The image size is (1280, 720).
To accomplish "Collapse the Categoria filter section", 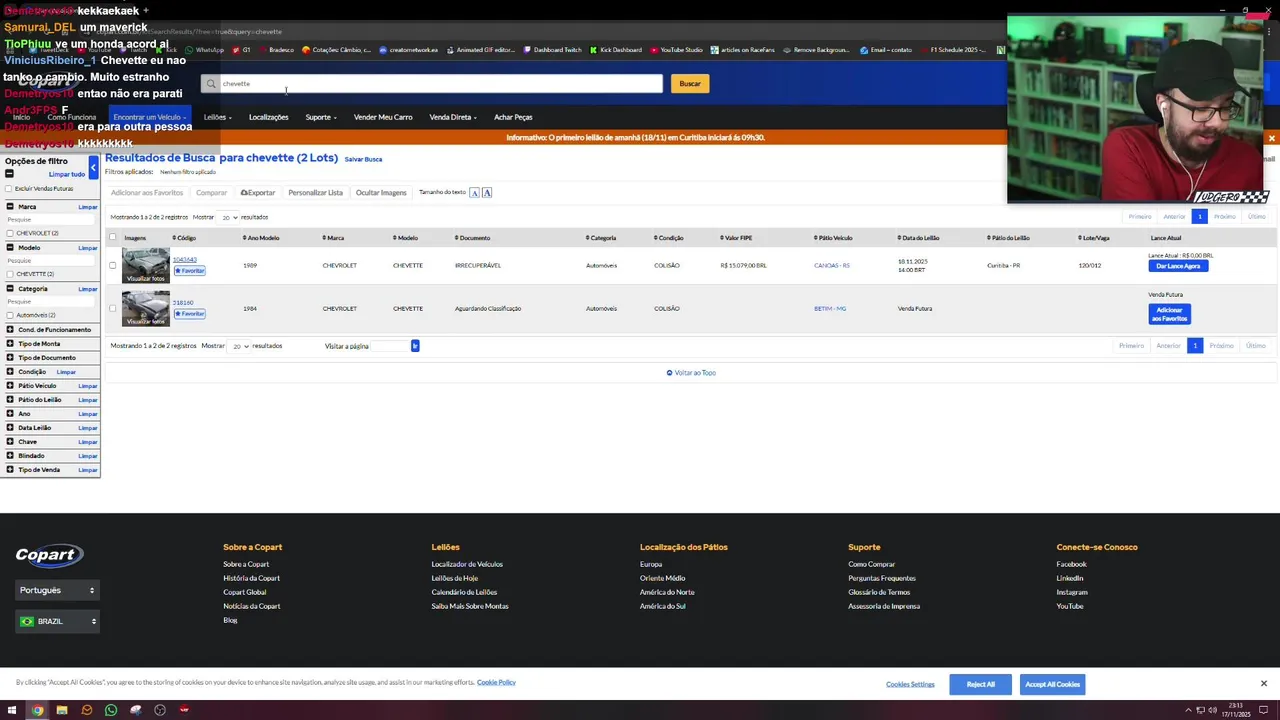I will pyautogui.click(x=10, y=289).
